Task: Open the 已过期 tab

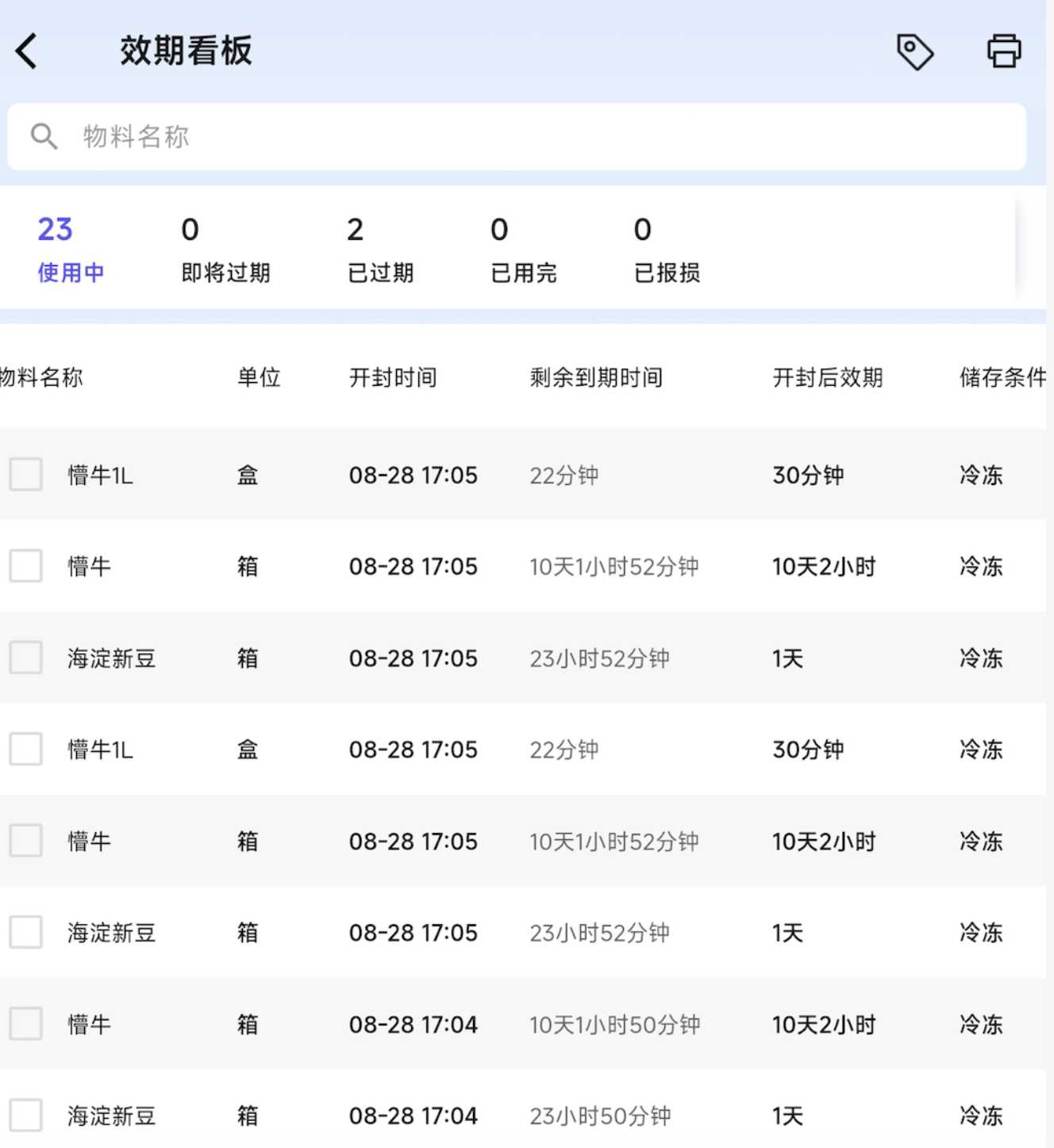Action: pos(380,249)
